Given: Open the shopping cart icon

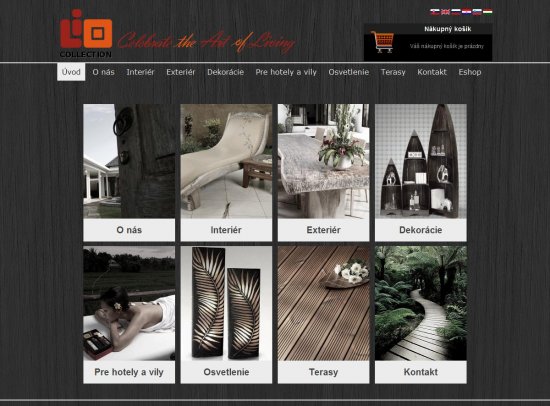Looking at the screenshot, I should [x=383, y=42].
